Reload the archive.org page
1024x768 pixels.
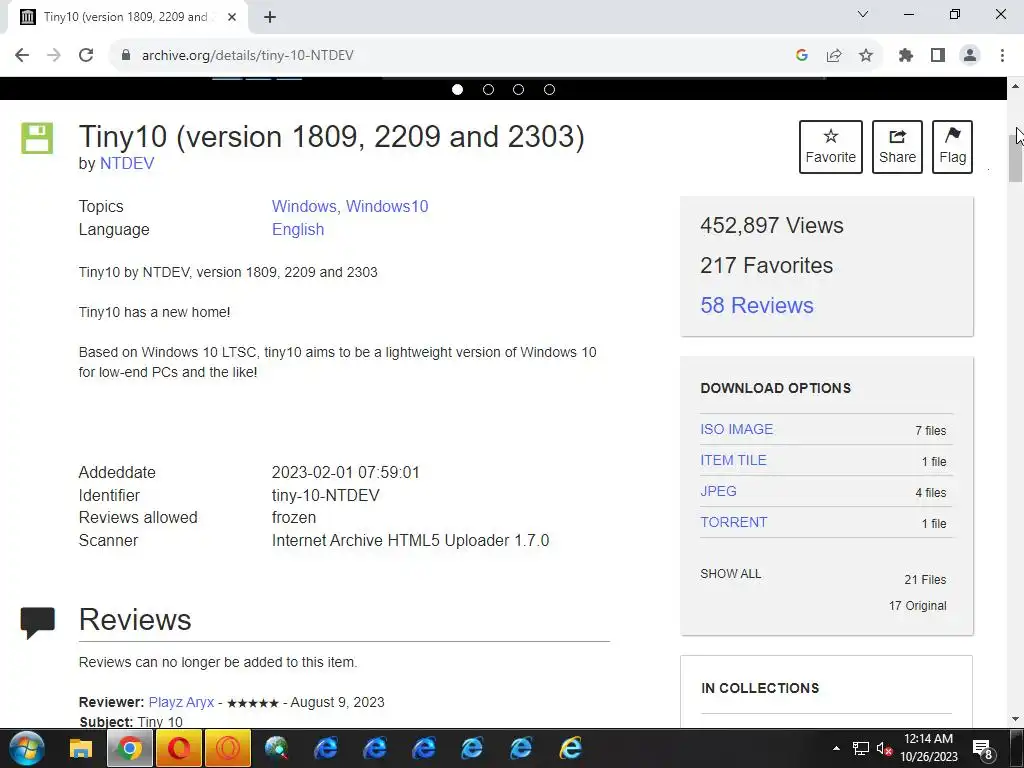[86, 55]
